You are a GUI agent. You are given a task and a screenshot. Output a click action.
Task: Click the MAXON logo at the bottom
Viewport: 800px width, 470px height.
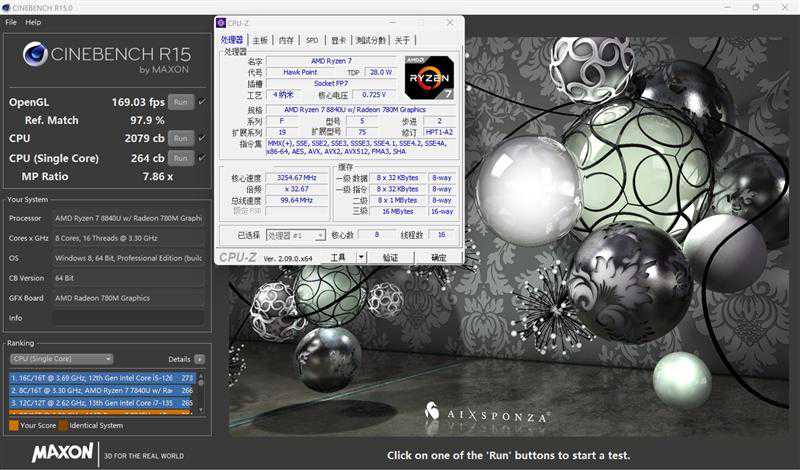[63, 453]
